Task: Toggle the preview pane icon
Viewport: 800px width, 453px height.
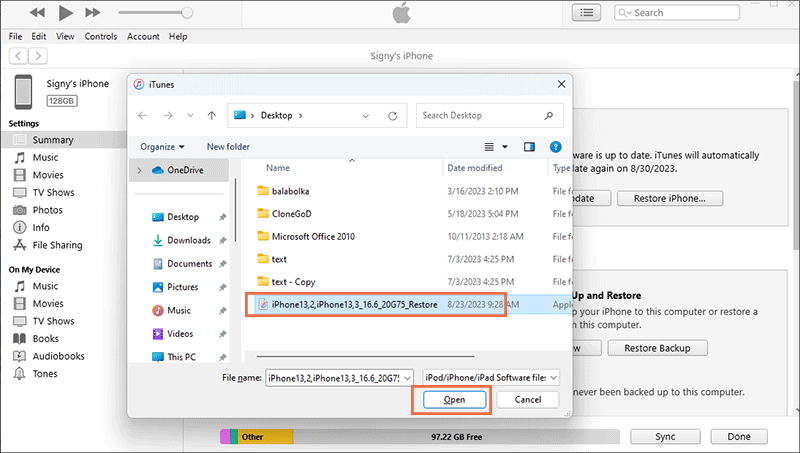Action: (529, 147)
